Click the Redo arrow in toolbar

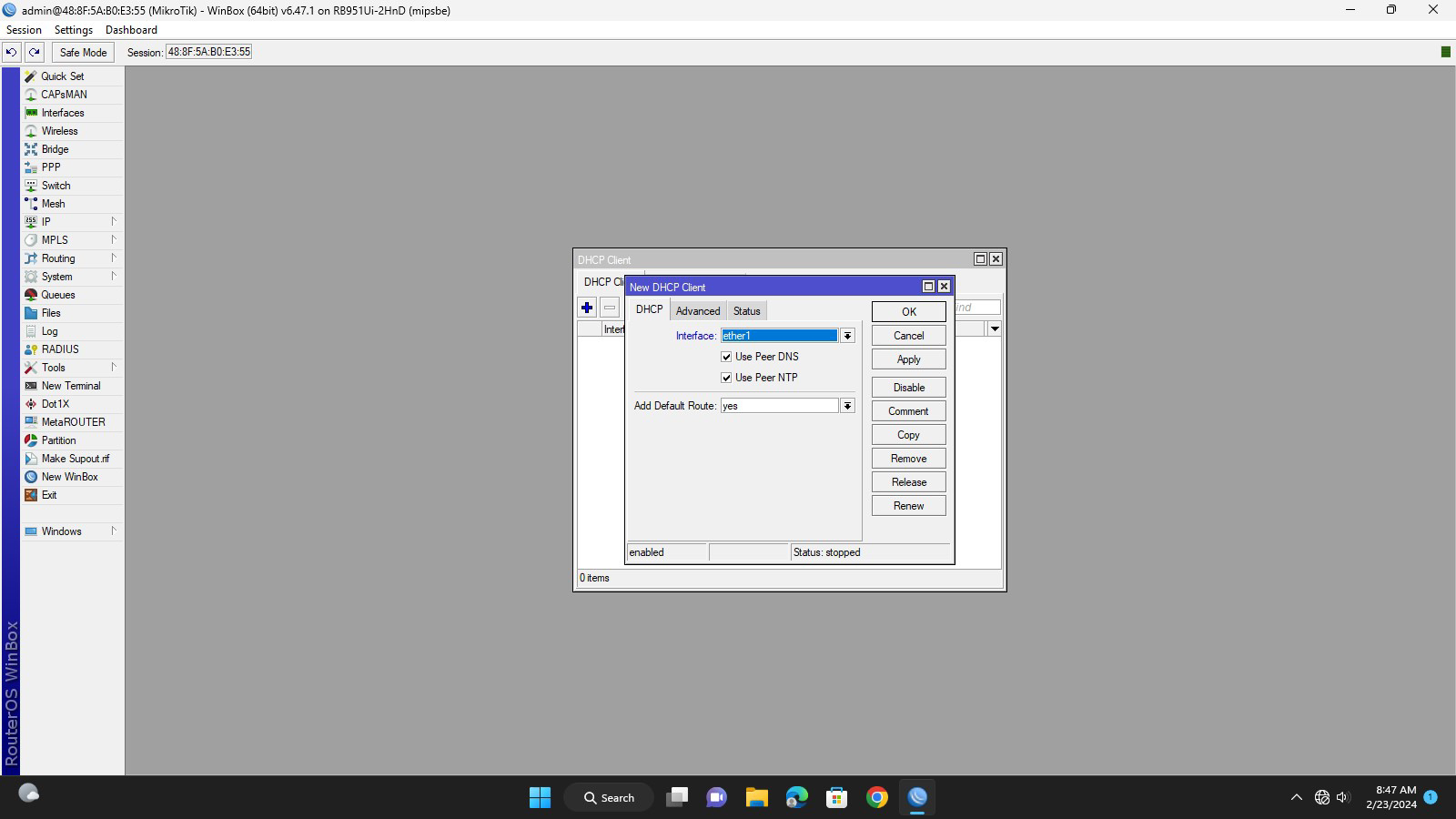pos(34,52)
